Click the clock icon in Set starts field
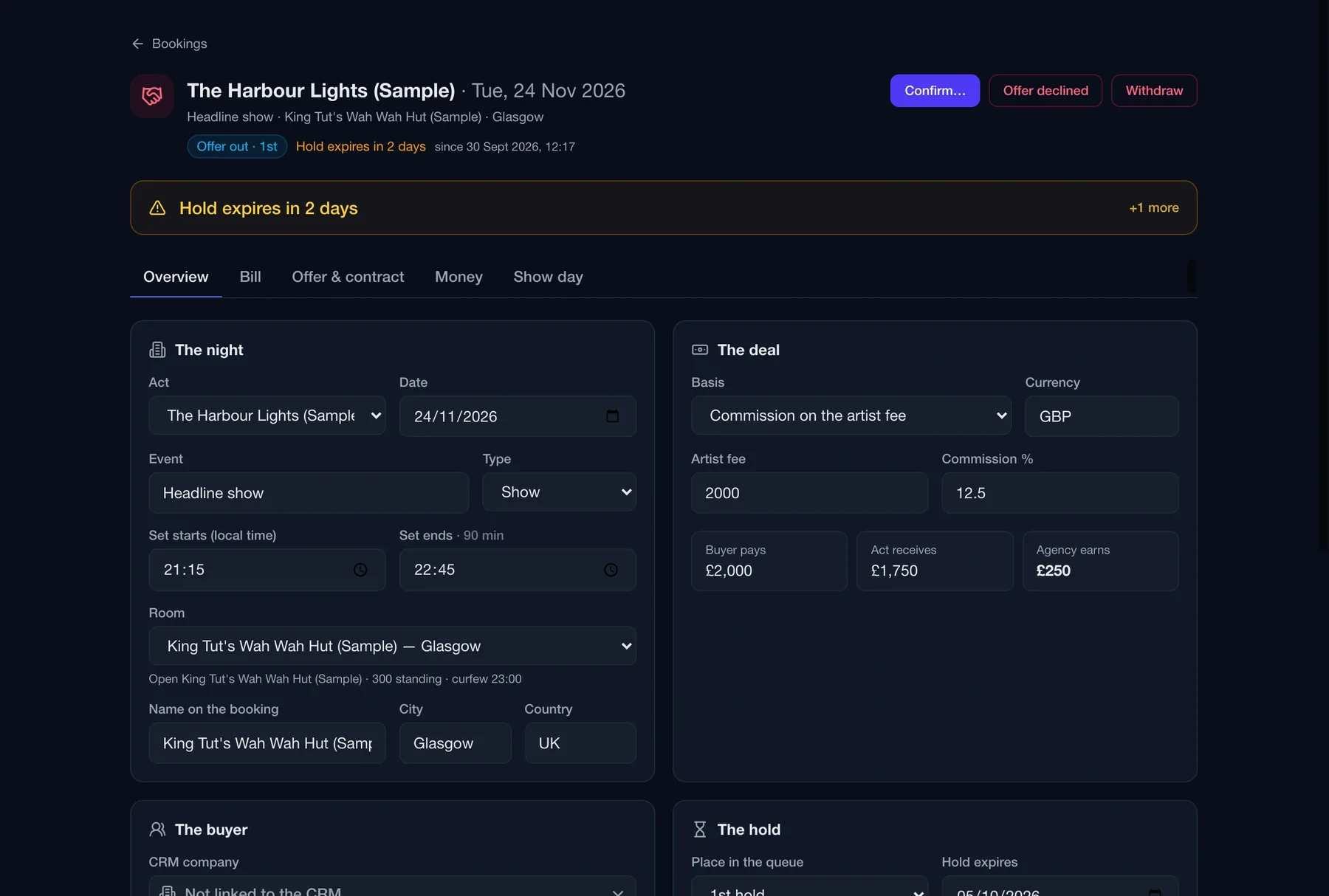 click(360, 570)
